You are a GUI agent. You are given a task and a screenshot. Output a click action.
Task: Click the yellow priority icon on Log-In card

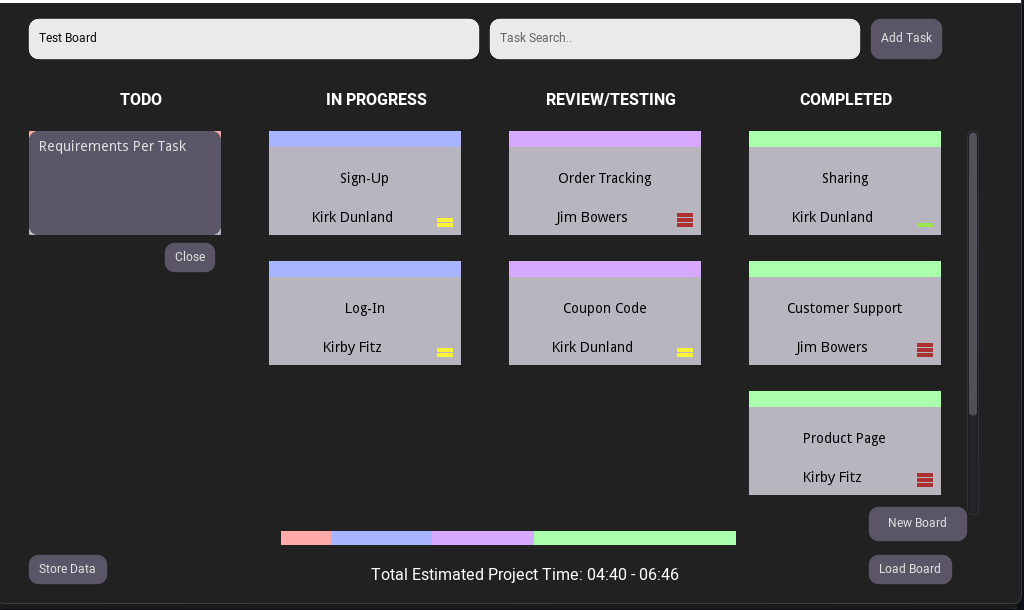(445, 352)
